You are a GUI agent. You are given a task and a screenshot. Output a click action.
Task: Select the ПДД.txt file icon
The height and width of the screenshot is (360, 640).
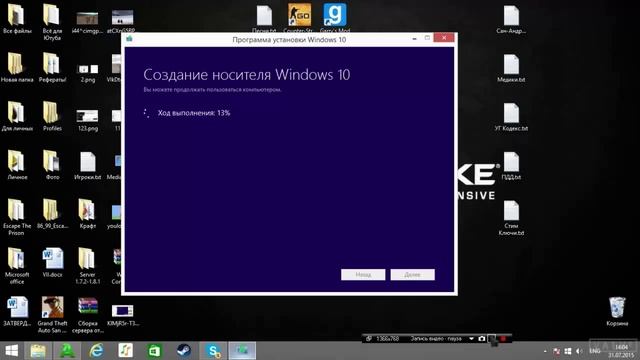pyautogui.click(x=511, y=165)
